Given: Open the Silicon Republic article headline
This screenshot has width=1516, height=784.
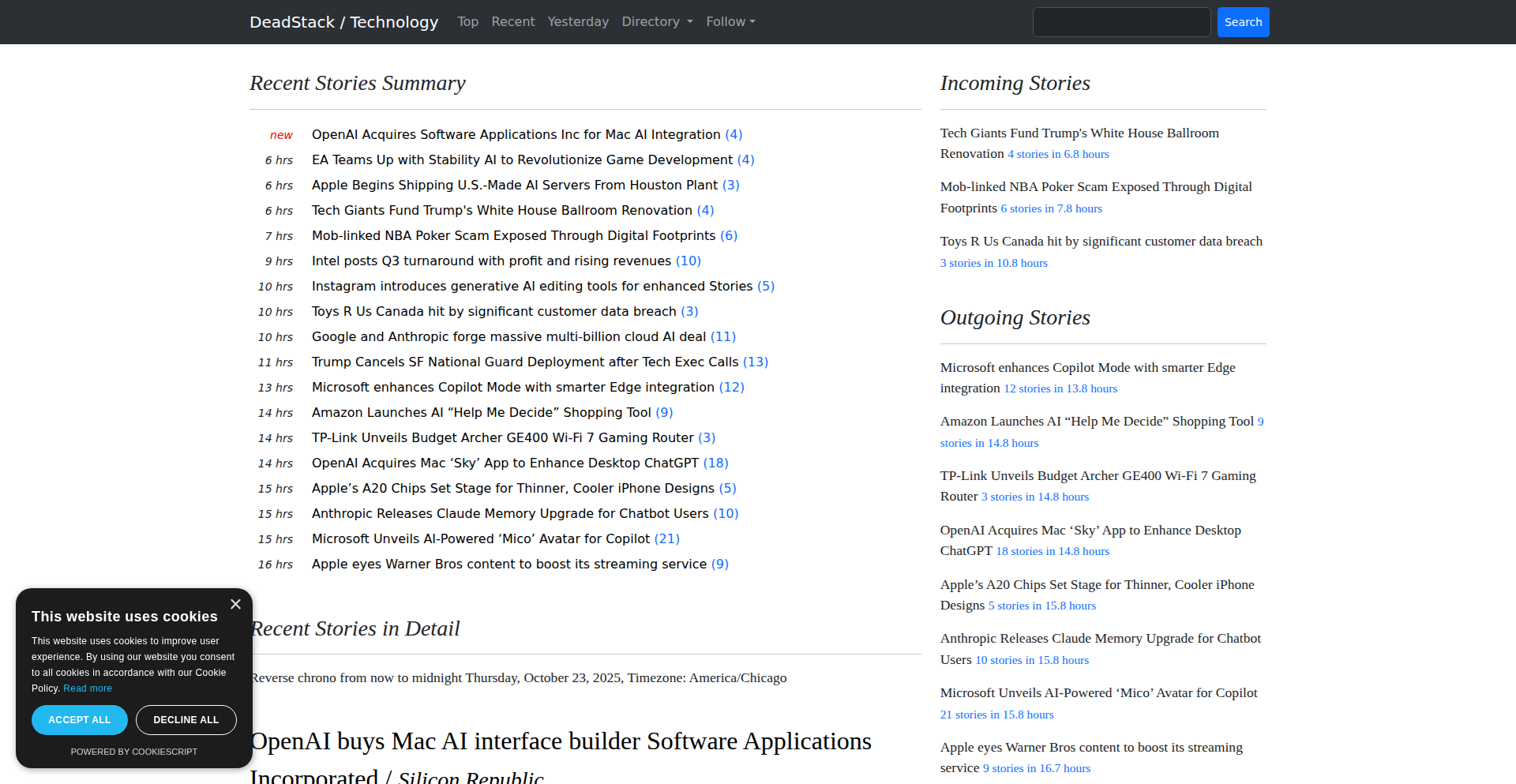Looking at the screenshot, I should click(x=561, y=742).
